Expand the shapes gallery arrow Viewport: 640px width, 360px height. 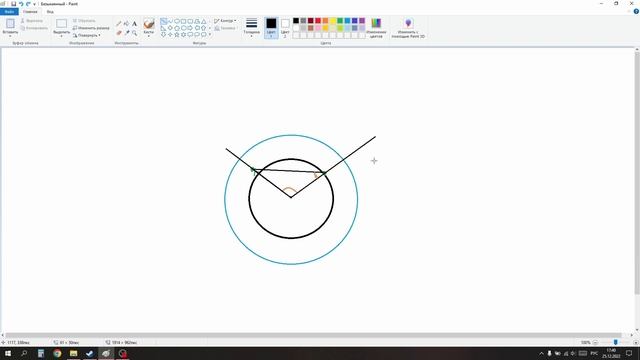click(x=210, y=35)
